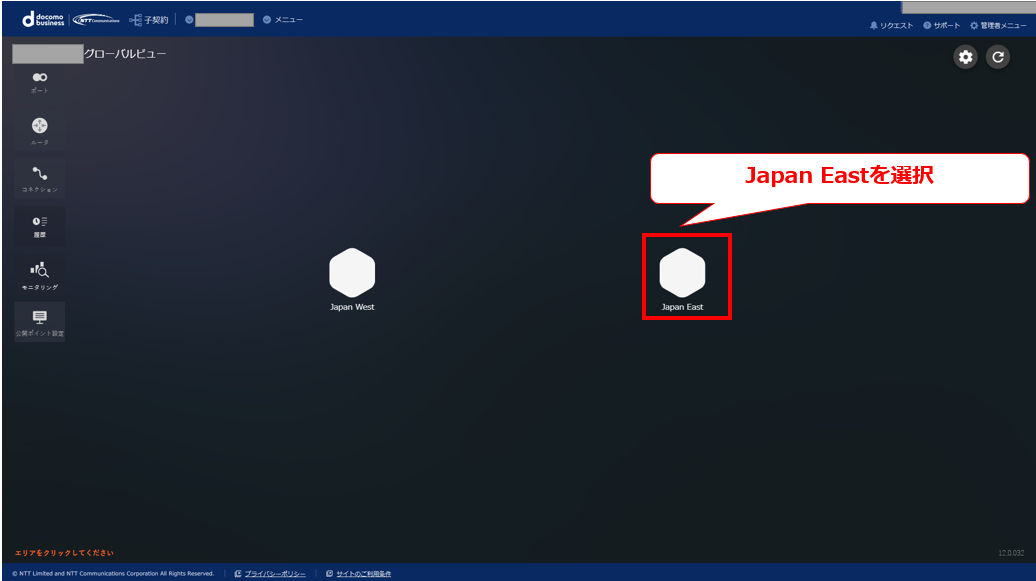Screen dimensions: 1036x581
Task: Expand the メニュー dropdown
Action: click(x=283, y=20)
